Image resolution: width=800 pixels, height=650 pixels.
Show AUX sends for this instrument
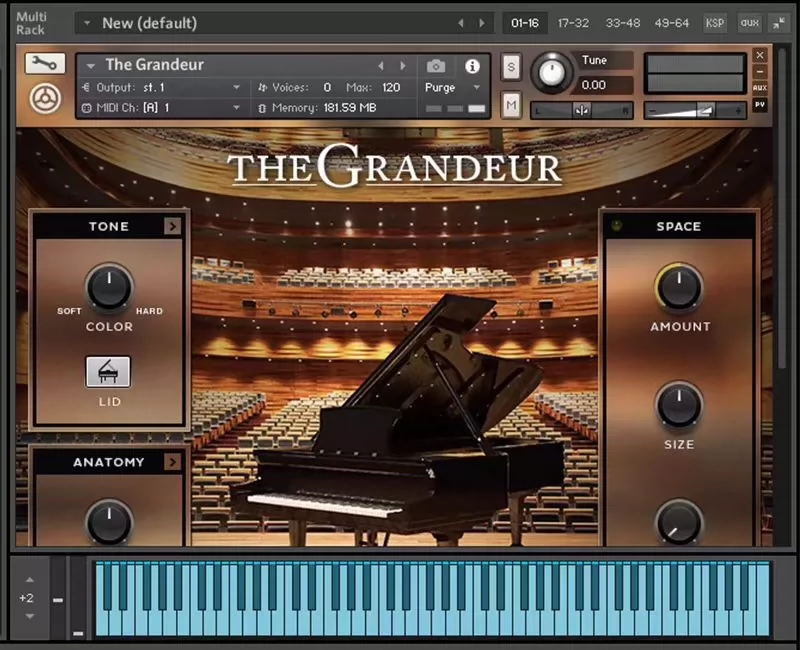pos(760,88)
